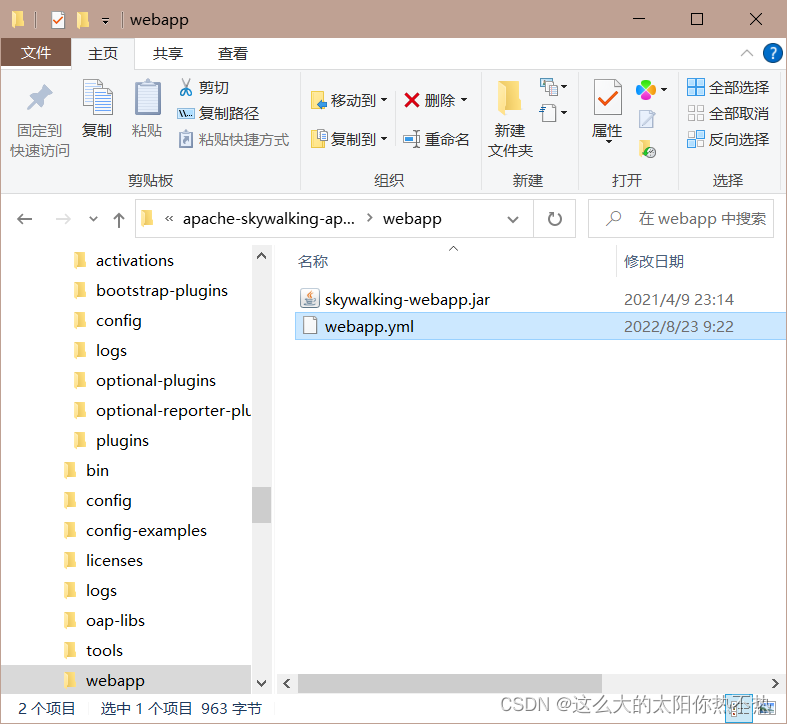Select the activations folder in tree
Screen dimensions: 787x724
click(135, 261)
